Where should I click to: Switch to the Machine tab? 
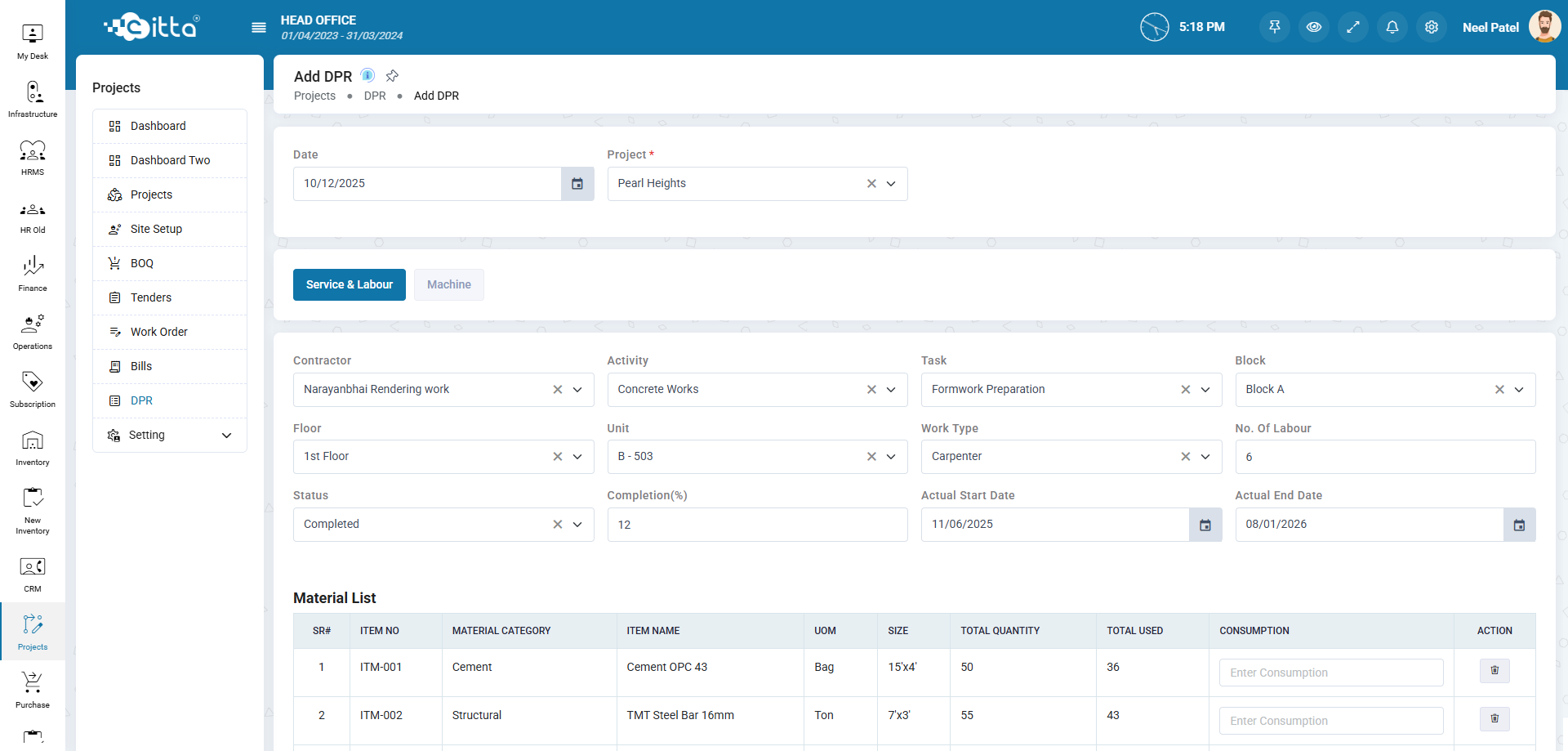(448, 285)
